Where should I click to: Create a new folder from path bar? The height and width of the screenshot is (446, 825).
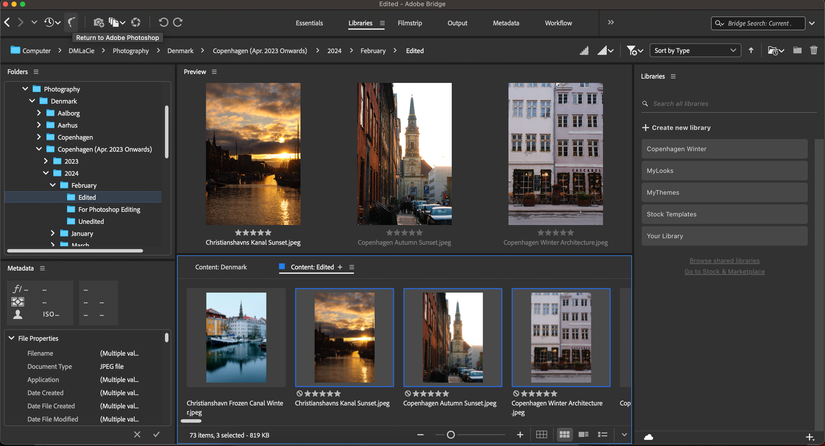(797, 50)
